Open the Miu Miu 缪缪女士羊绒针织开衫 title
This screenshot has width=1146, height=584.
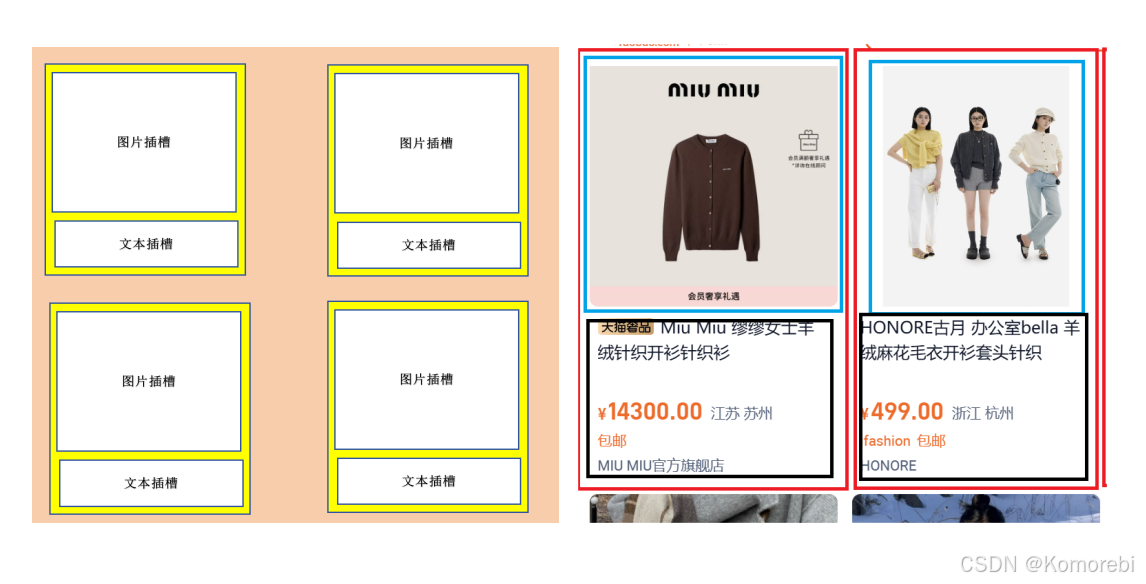[706, 341]
